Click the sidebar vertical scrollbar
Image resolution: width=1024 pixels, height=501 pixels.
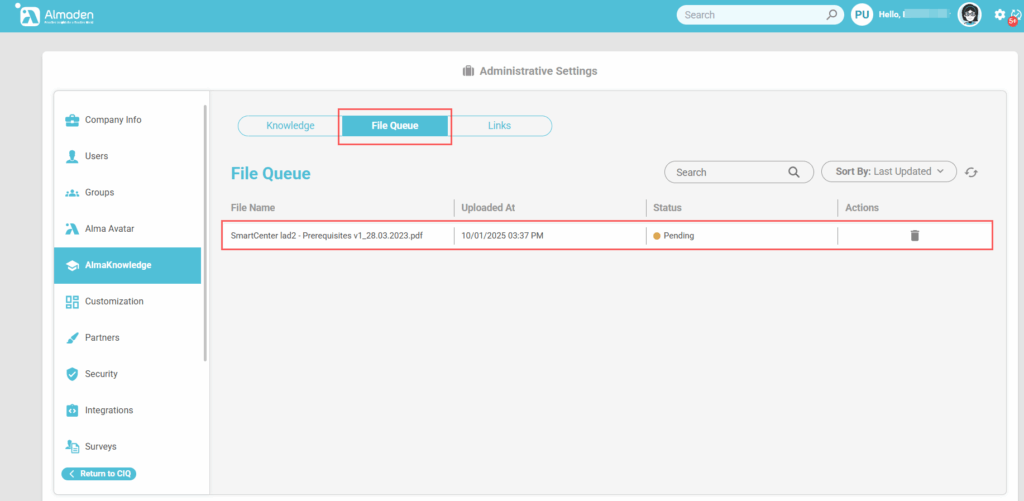(205, 230)
